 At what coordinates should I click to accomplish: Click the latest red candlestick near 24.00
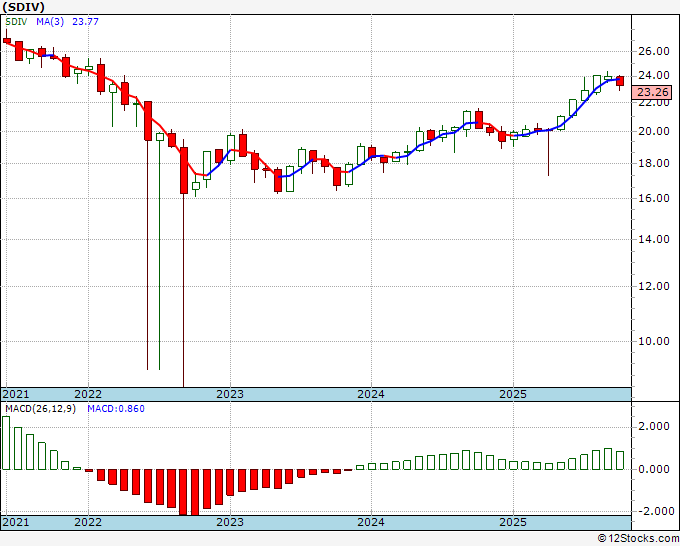[x=620, y=81]
